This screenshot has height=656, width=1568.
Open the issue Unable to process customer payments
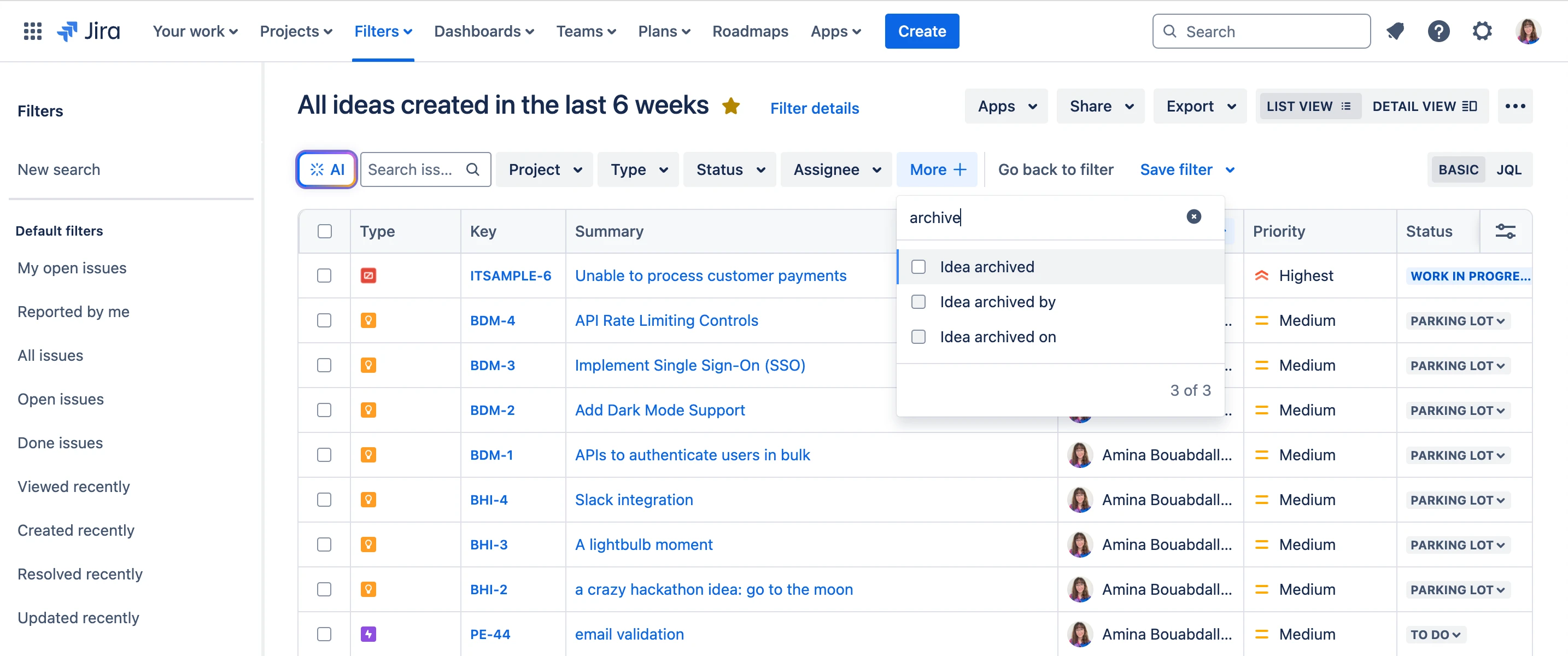pyautogui.click(x=710, y=275)
